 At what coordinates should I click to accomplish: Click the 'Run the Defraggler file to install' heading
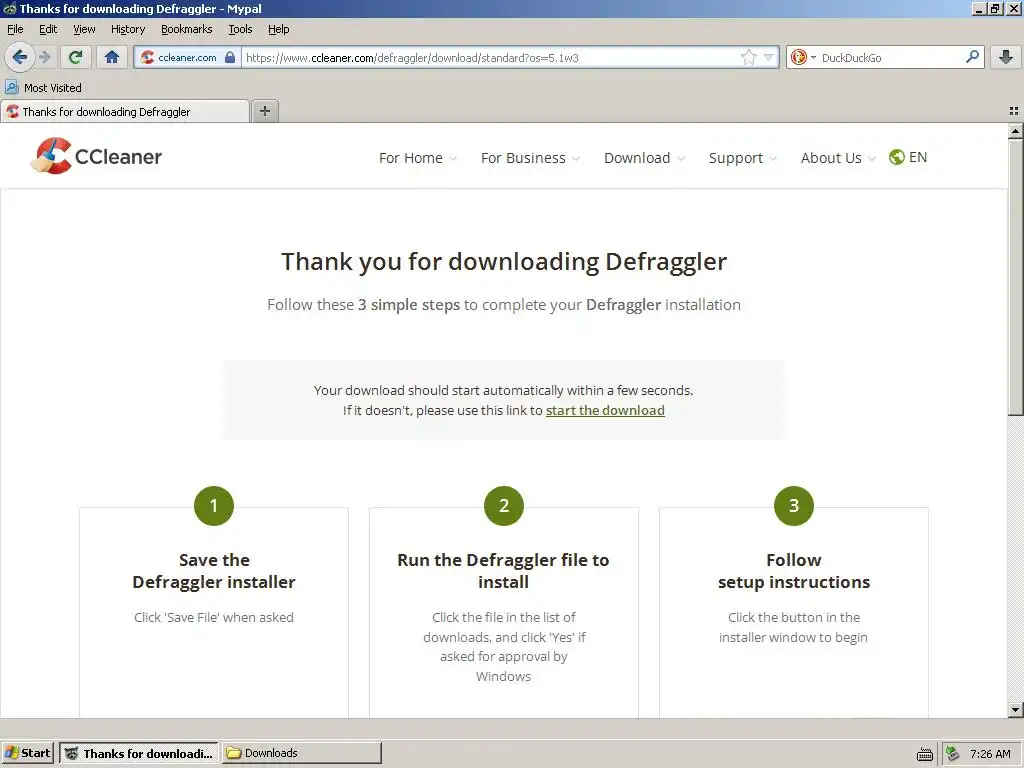pyautogui.click(x=503, y=571)
